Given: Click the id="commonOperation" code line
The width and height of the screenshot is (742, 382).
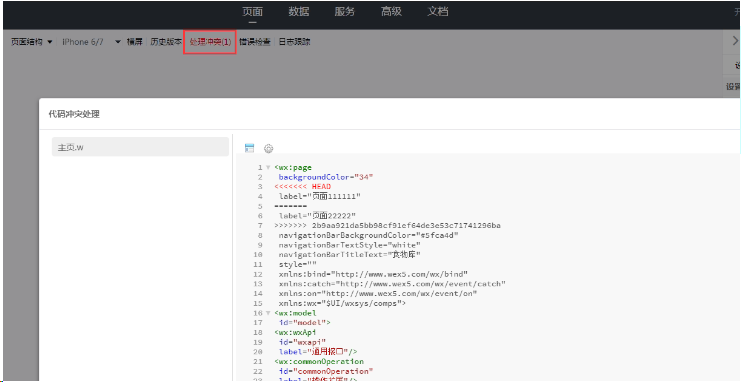Looking at the screenshot, I should pyautogui.click(x=326, y=371).
